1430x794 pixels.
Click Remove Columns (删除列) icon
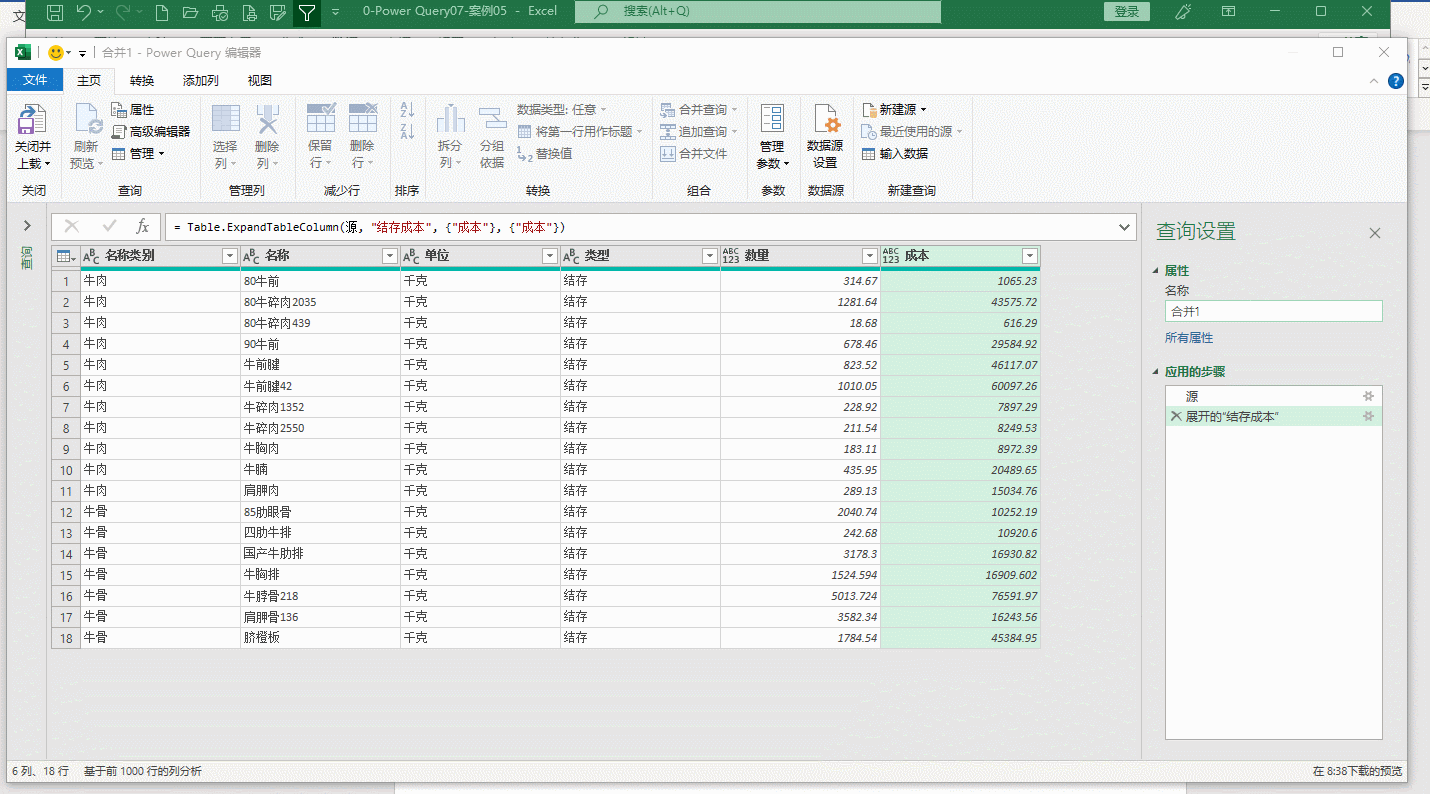point(267,119)
